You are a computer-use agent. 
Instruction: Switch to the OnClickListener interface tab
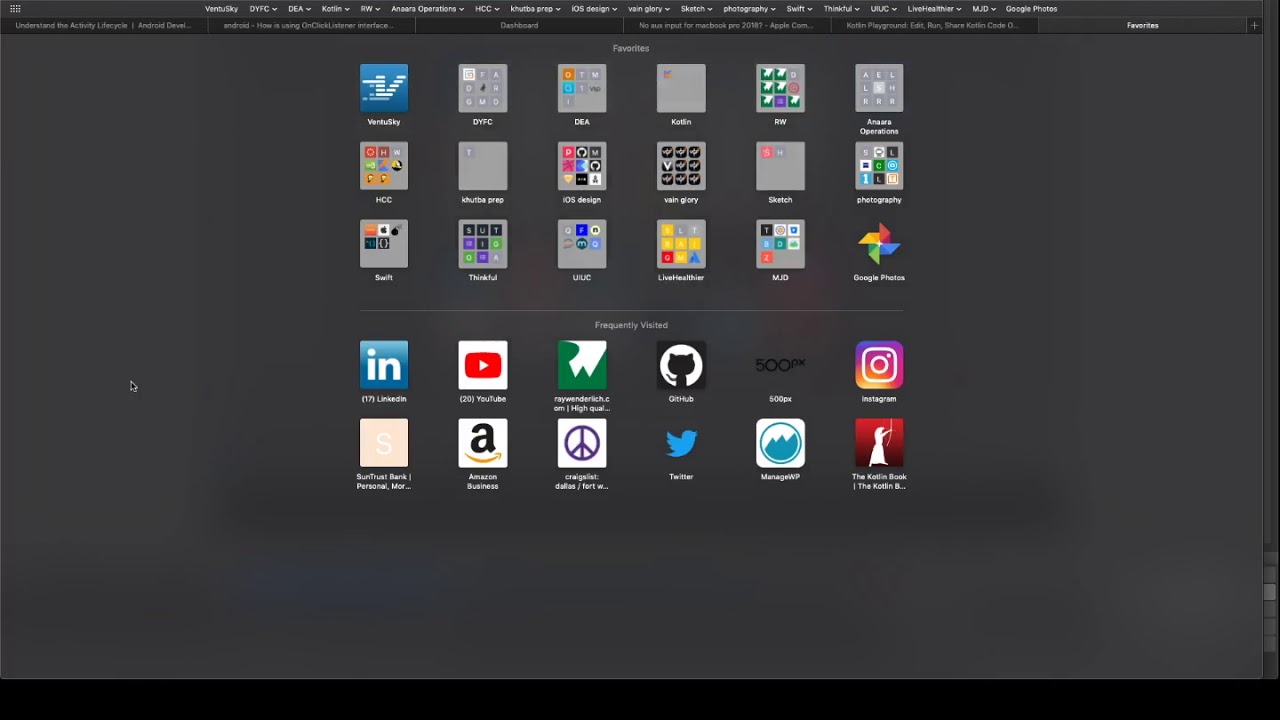pyautogui.click(x=311, y=26)
